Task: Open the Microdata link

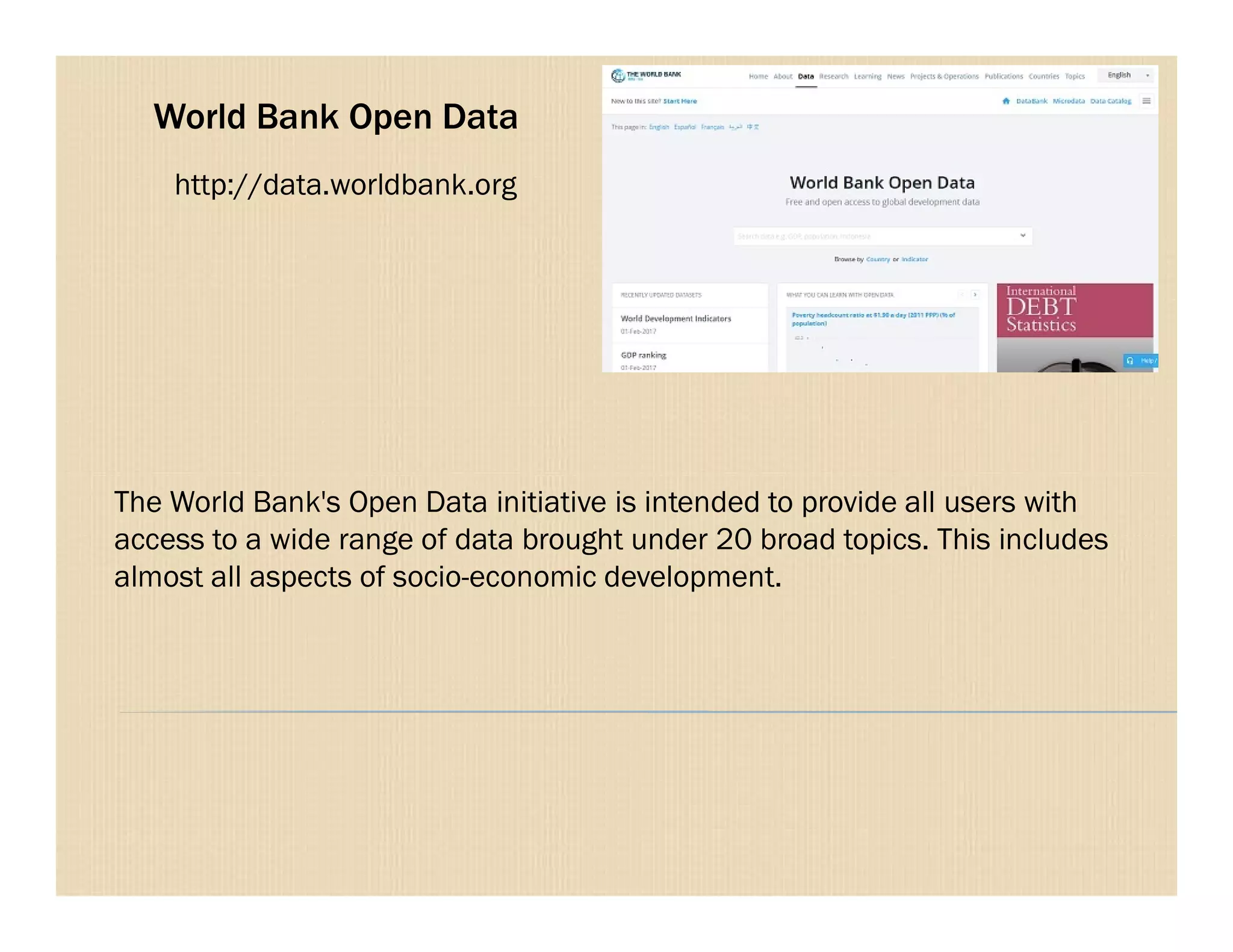Action: (1068, 101)
